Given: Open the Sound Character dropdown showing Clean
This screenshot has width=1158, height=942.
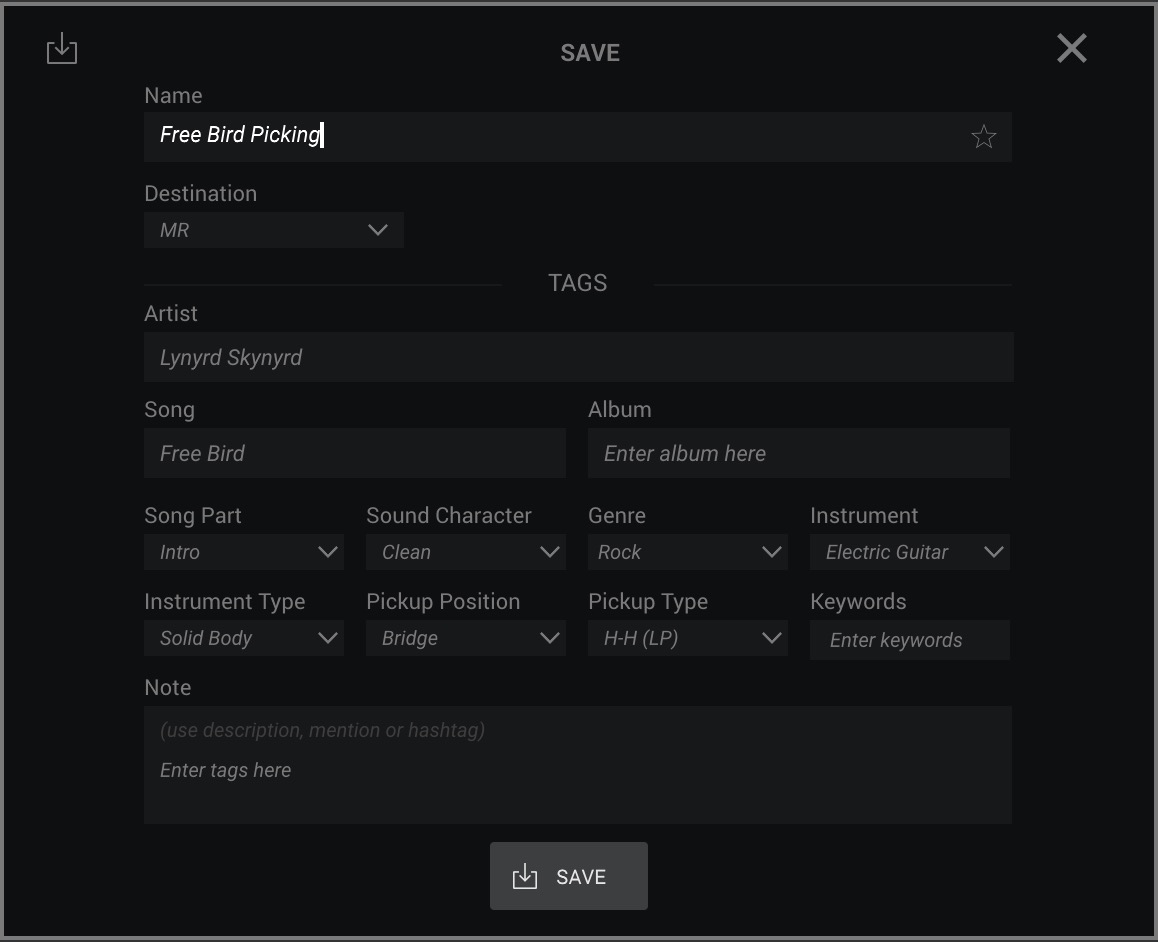Looking at the screenshot, I should coord(465,552).
